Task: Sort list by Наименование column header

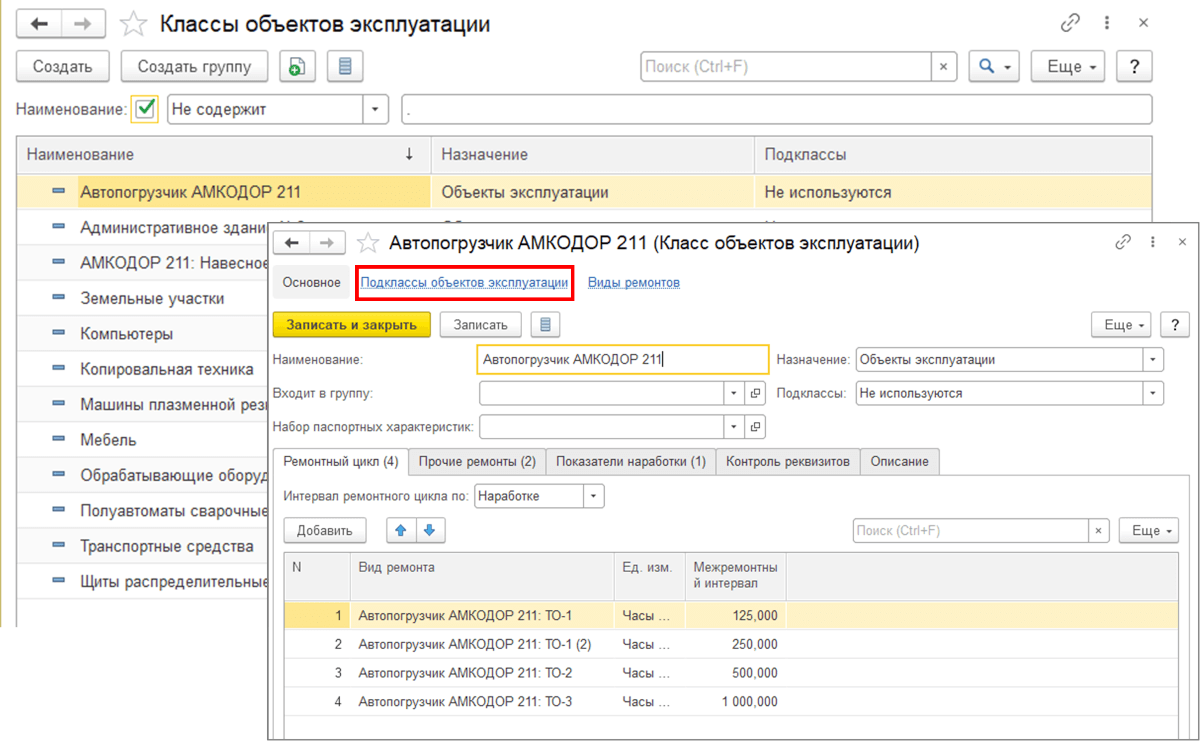Action: pos(224,155)
